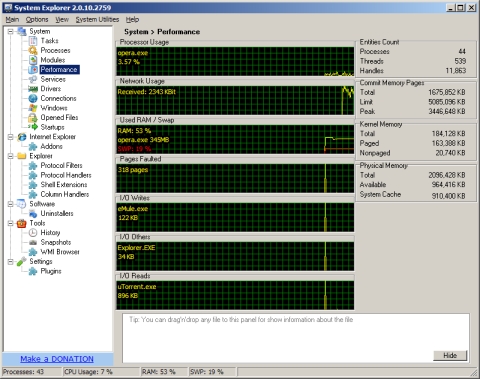480x379 pixels.
Task: Click the I/O Writes graph
Action: pyautogui.click(x=235, y=217)
